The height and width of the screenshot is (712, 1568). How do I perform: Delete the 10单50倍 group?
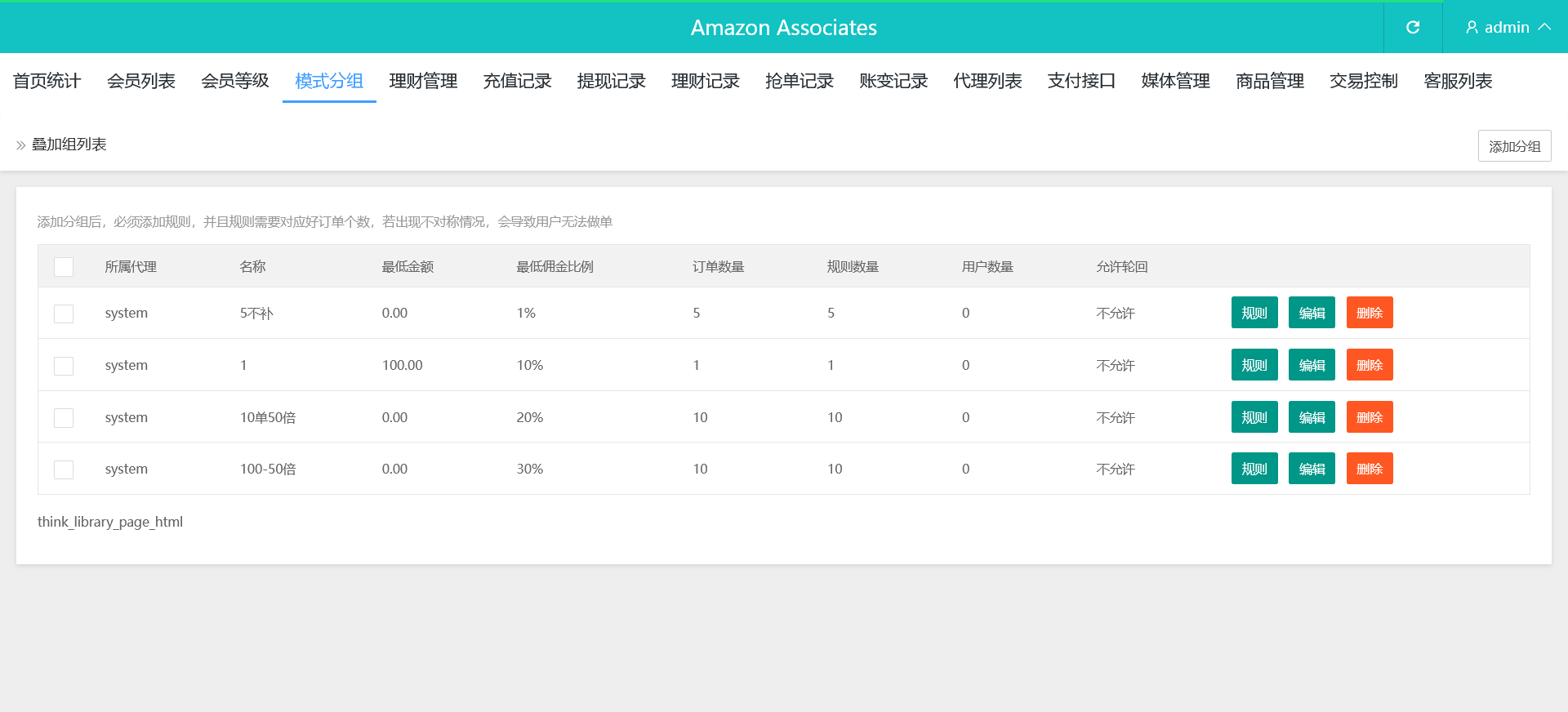pos(1370,417)
